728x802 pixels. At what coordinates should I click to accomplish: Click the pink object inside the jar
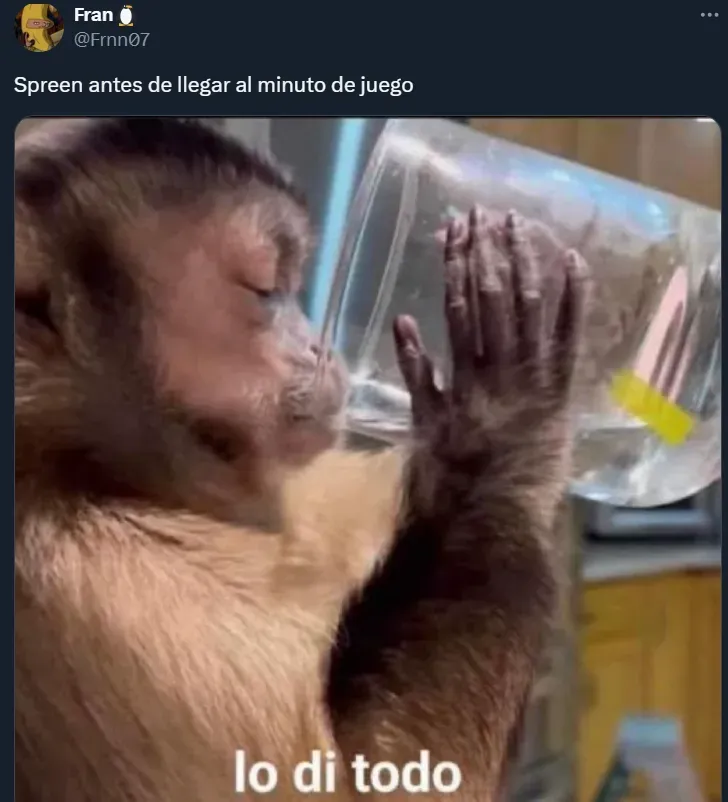click(x=665, y=325)
